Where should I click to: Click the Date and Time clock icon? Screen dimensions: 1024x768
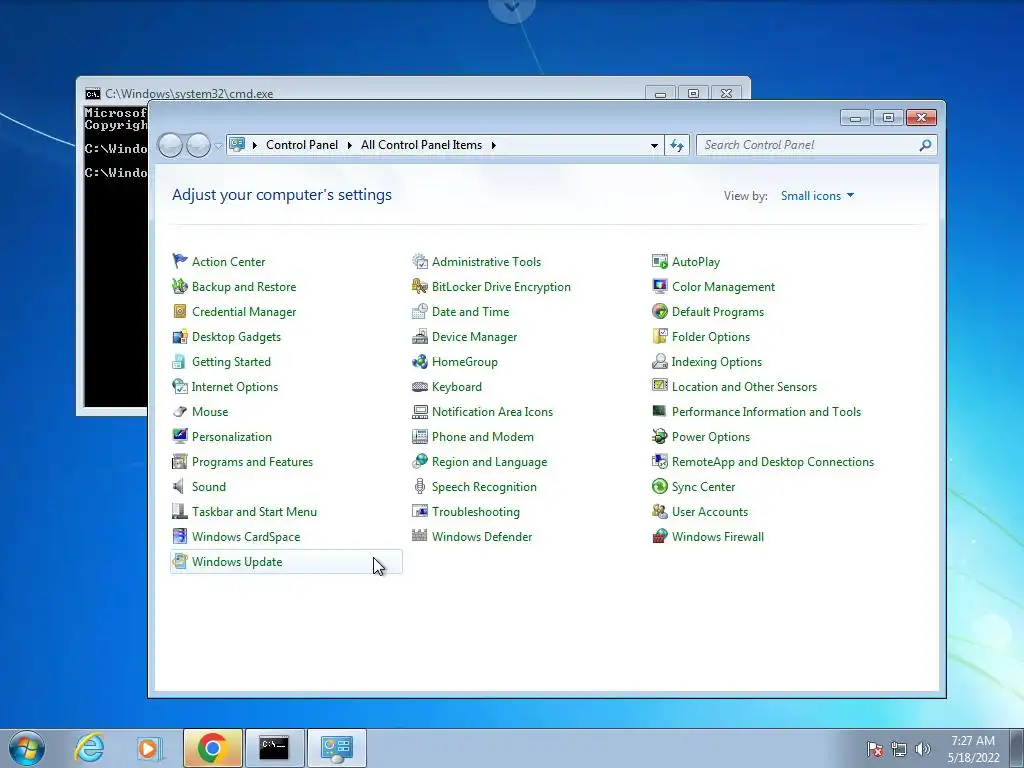coord(420,312)
